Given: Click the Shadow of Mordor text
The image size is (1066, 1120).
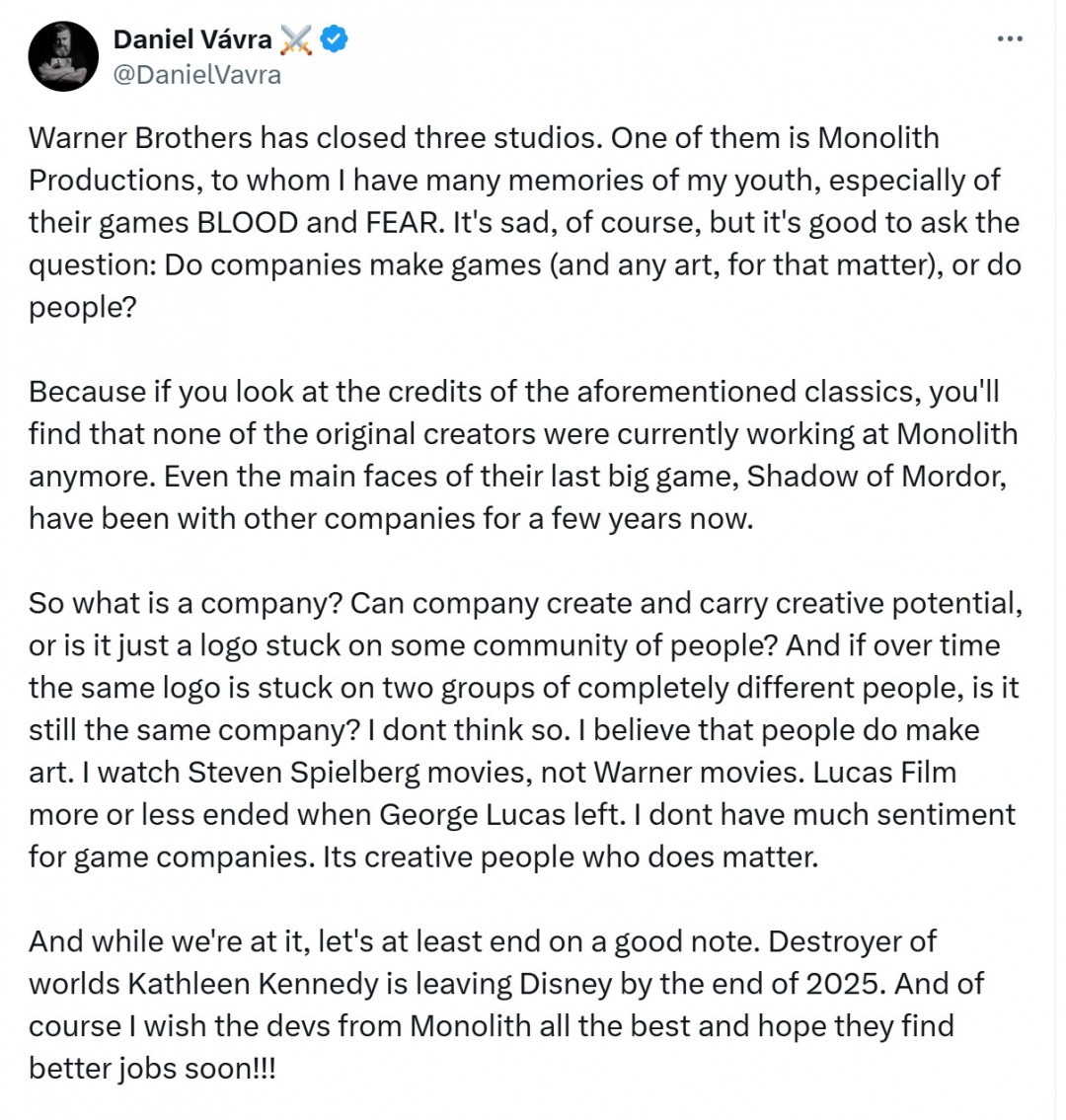Looking at the screenshot, I should pos(876,477).
